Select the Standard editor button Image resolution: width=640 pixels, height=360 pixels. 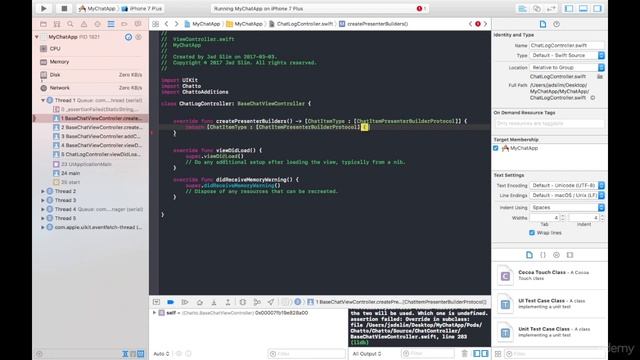(x=522, y=9)
